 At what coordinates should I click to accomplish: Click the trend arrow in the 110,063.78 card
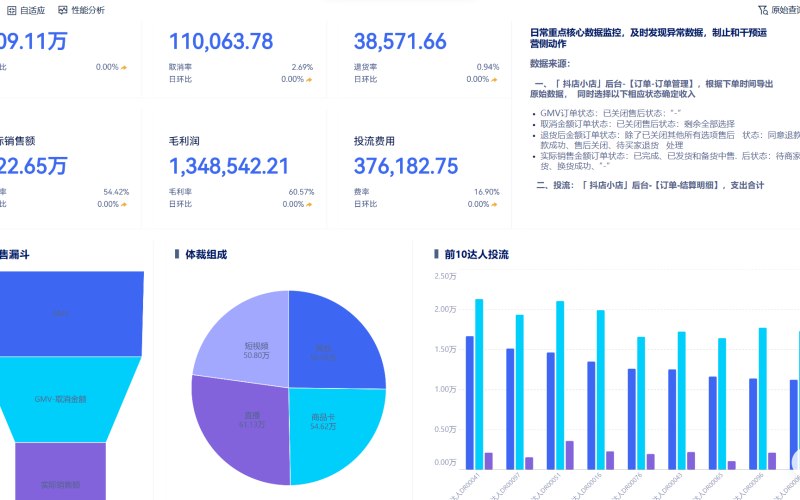tap(309, 80)
